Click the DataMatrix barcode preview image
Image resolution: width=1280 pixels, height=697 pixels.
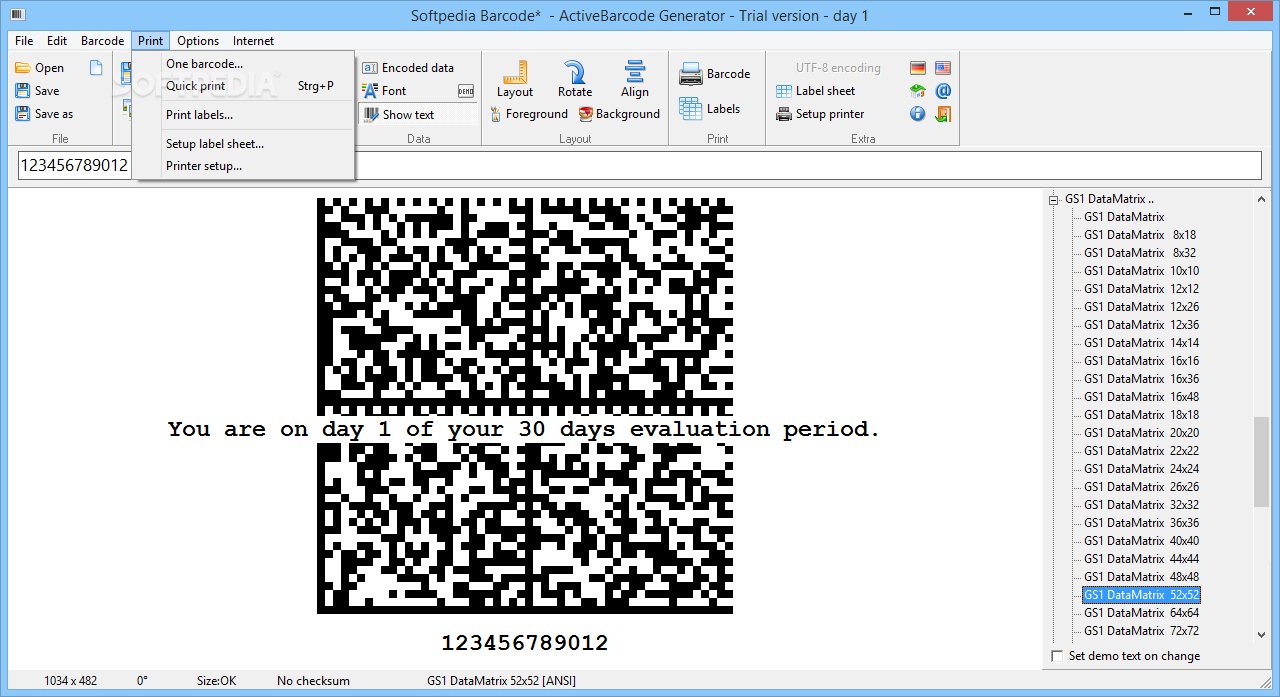(525, 406)
